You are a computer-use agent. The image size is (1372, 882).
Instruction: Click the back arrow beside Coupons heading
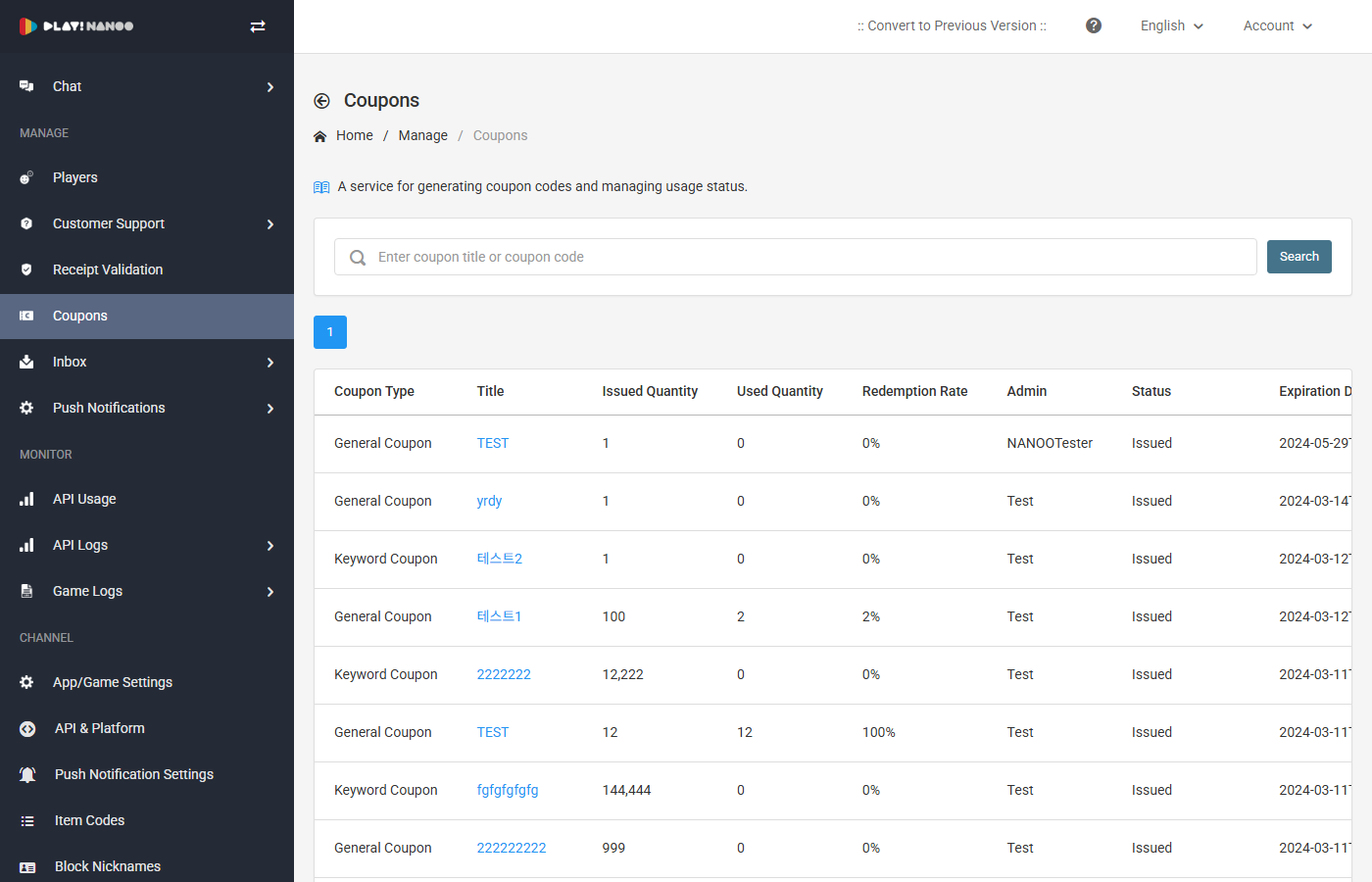[x=321, y=101]
